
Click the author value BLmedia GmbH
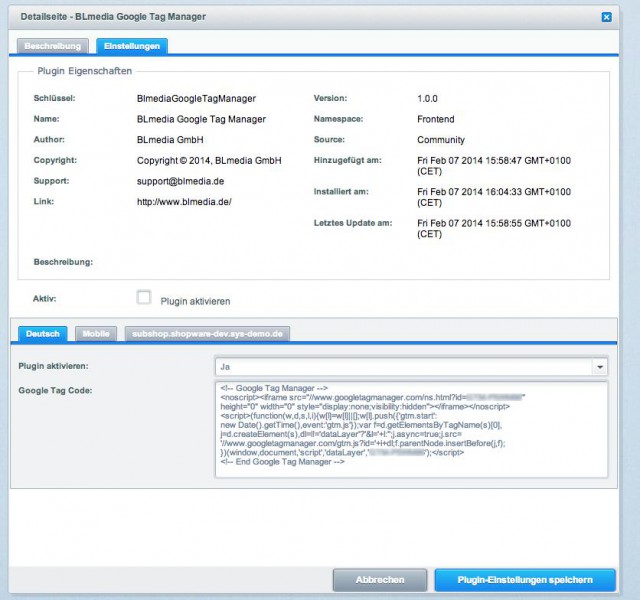tap(170, 140)
